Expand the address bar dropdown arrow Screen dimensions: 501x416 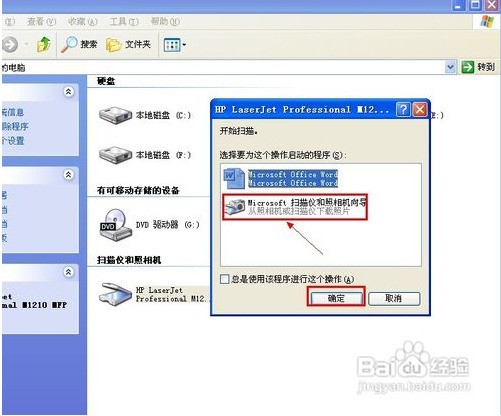[x=450, y=67]
